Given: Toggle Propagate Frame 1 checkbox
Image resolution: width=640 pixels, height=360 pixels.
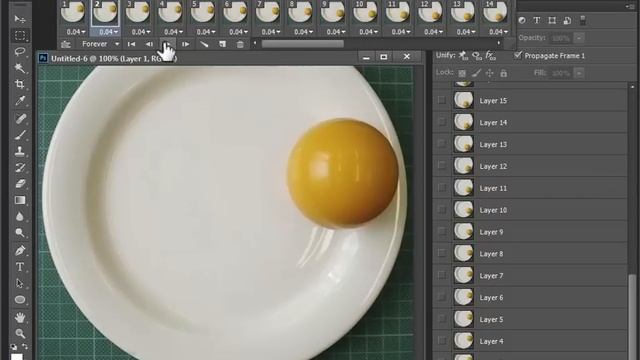Looking at the screenshot, I should [518, 55].
